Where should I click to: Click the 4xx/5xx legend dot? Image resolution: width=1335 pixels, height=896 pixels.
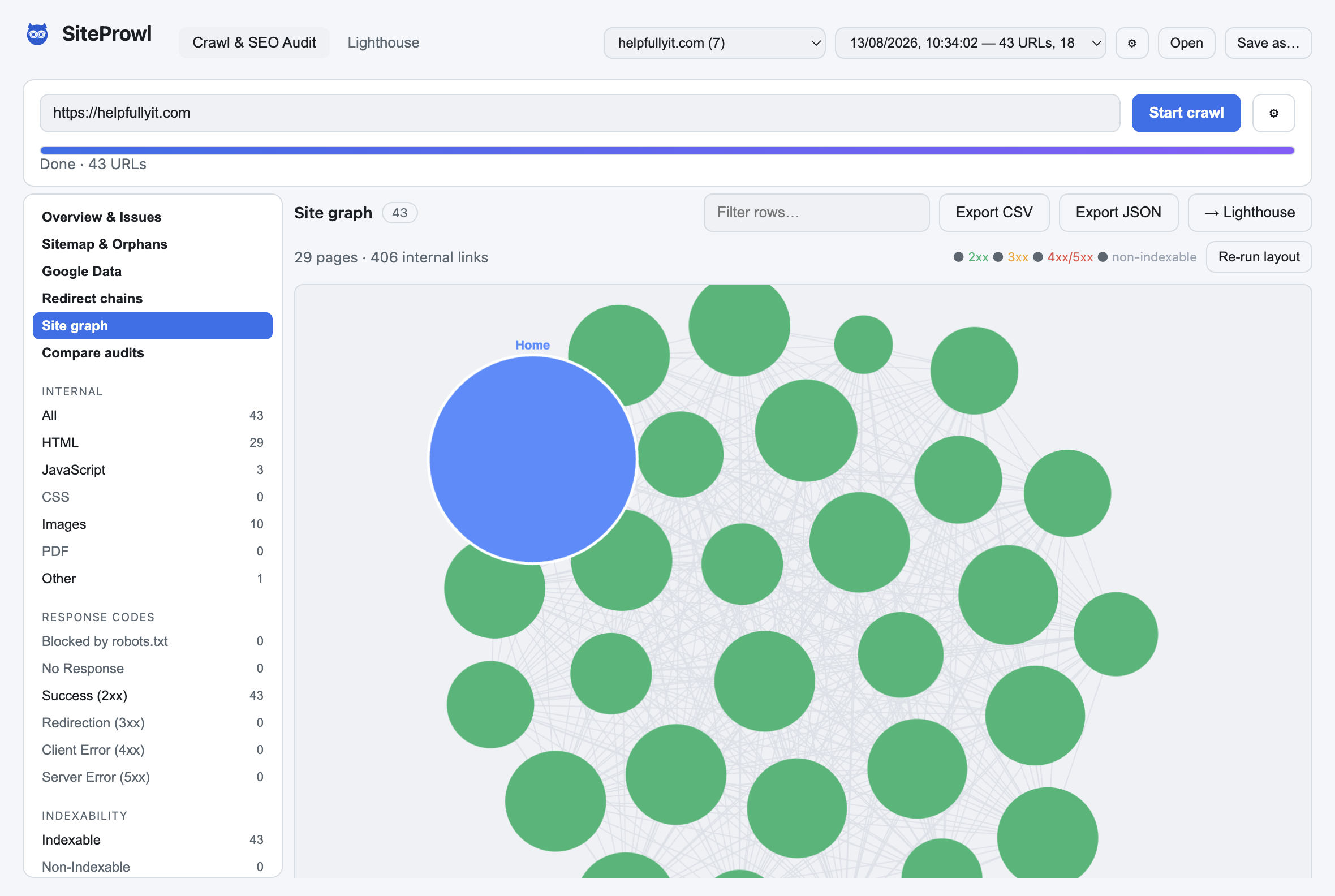click(1038, 257)
